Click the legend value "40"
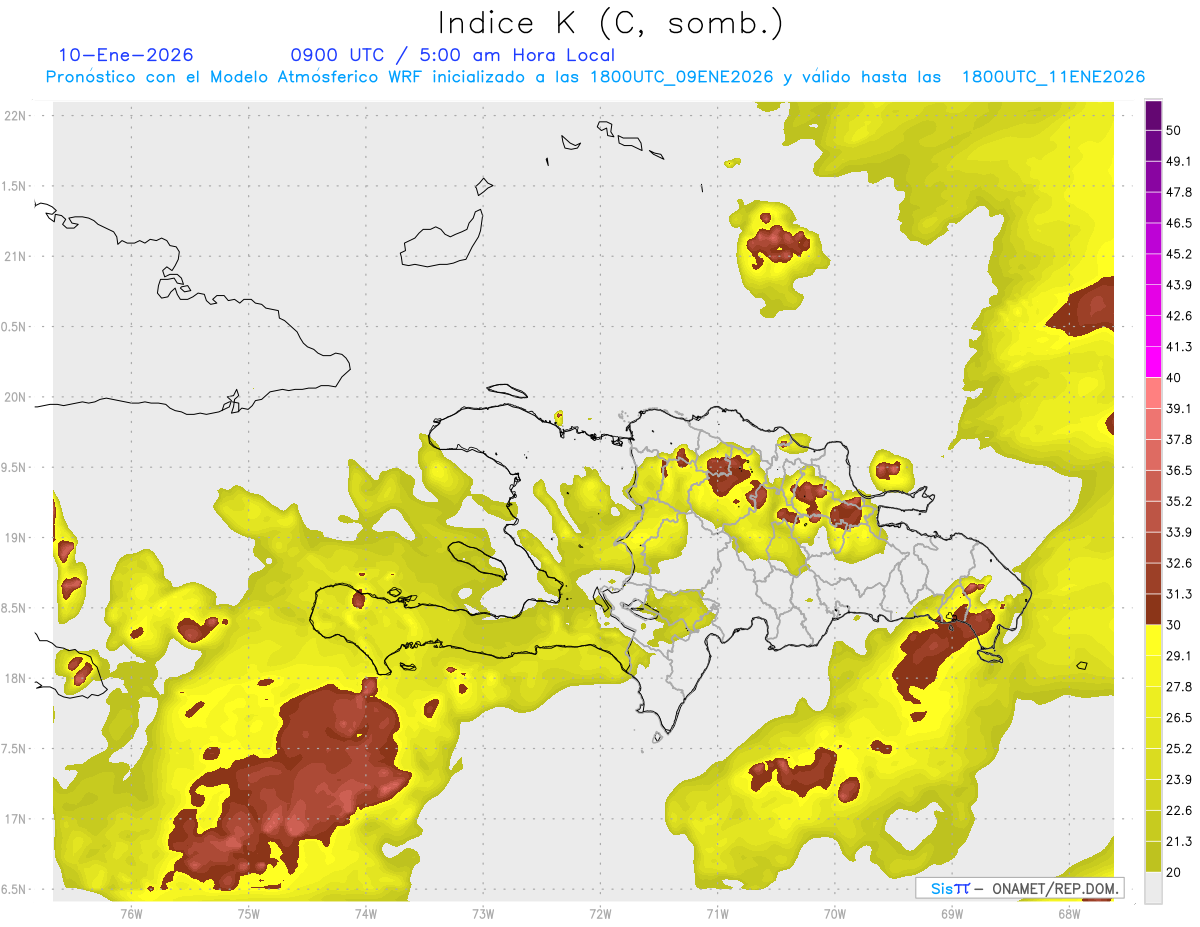The image size is (1200, 927). (1174, 378)
